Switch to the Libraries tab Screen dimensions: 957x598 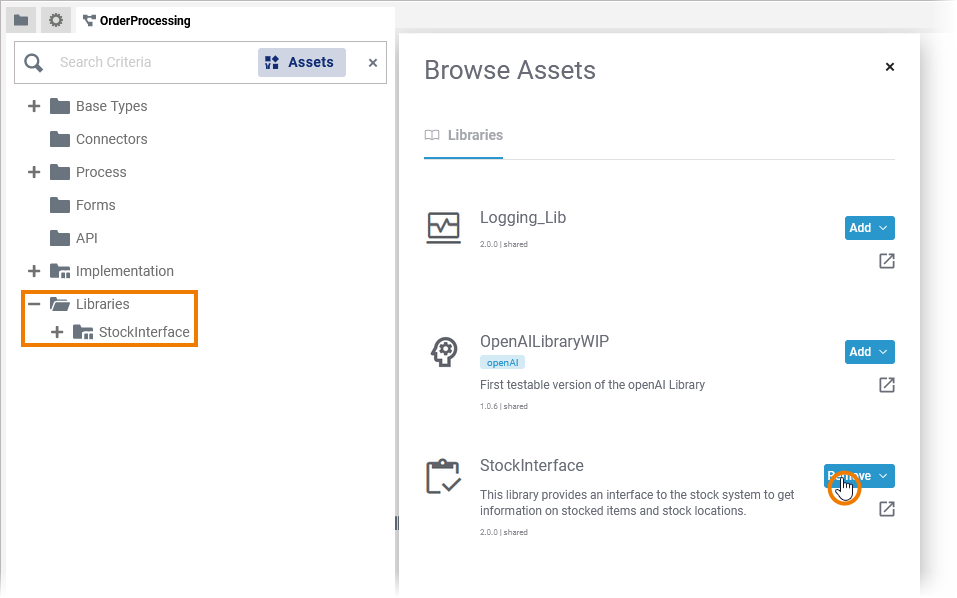coord(464,135)
